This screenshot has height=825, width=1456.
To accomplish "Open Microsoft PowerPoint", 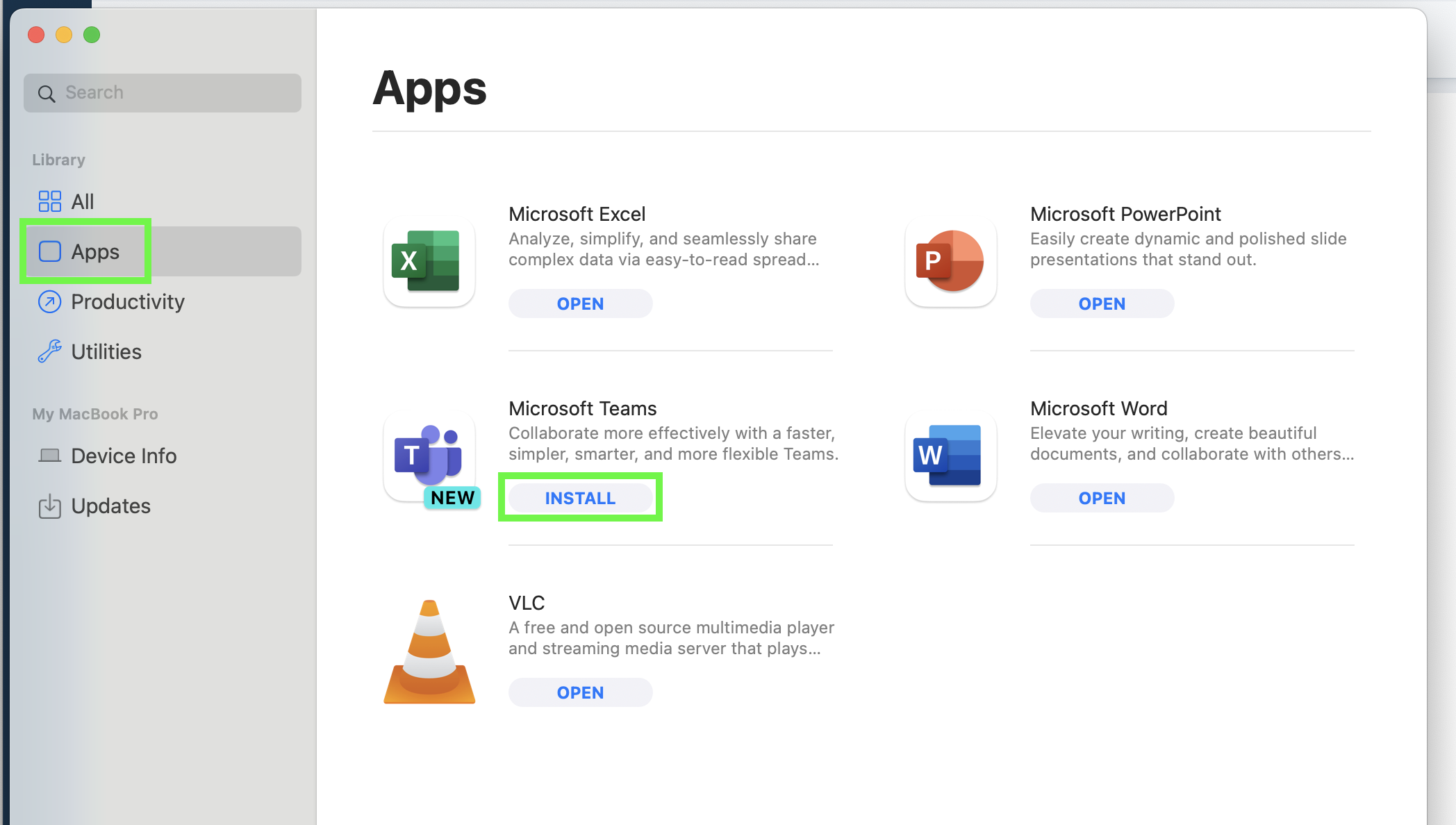I will coord(1102,303).
